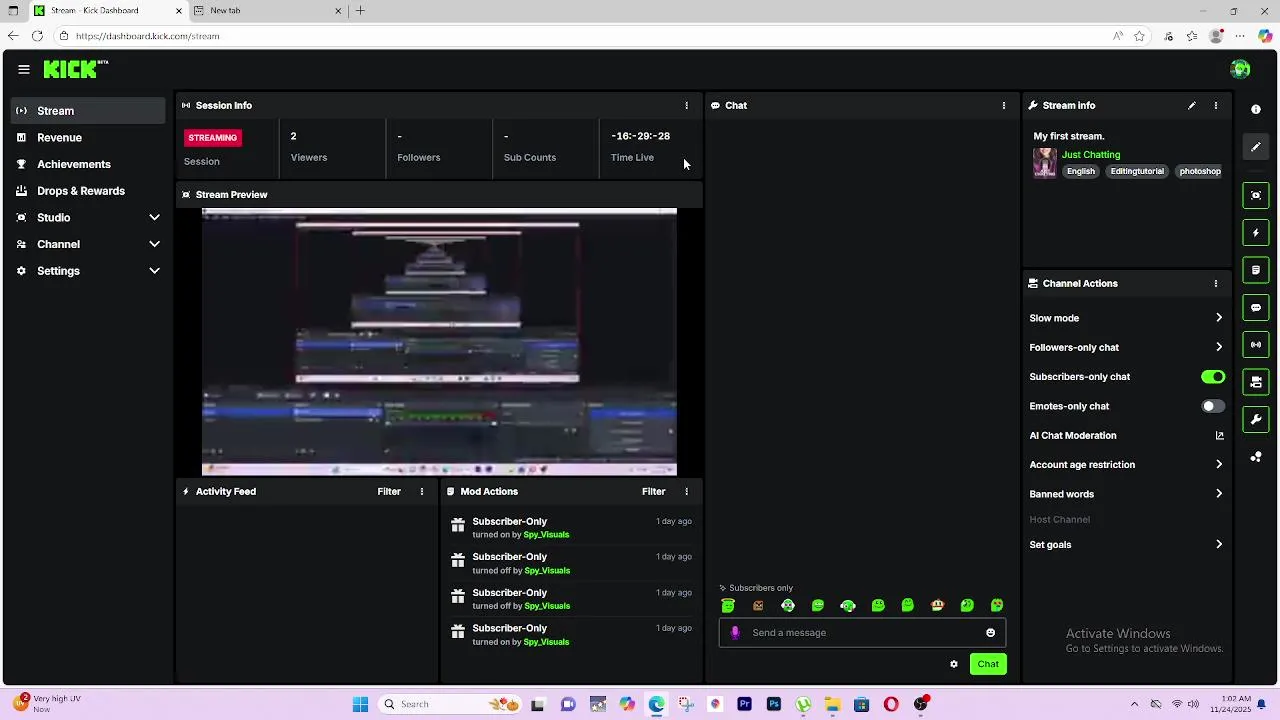Disable Subscribers-only chat toggle
Screen dimensions: 1280x720
pos(1213,377)
